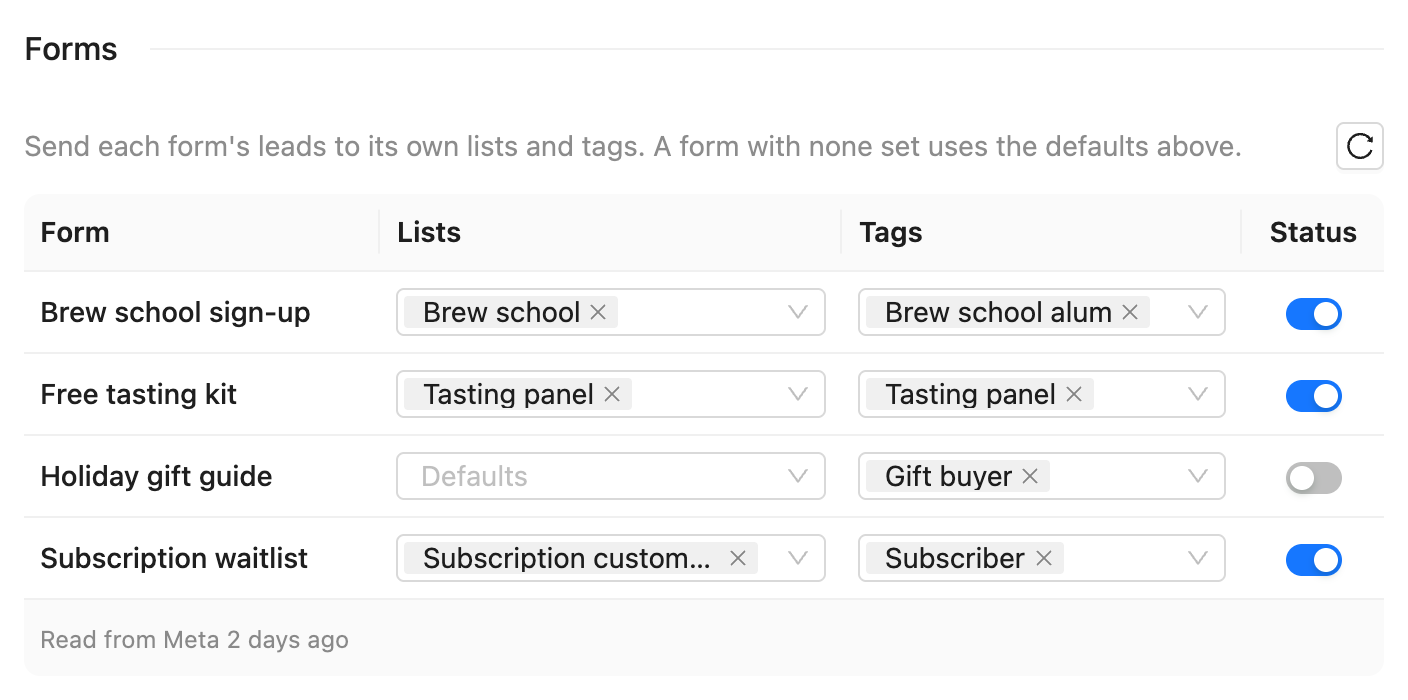Viewport: 1408px width, 700px height.
Task: Select the Free tasting kit form name
Action: point(138,395)
